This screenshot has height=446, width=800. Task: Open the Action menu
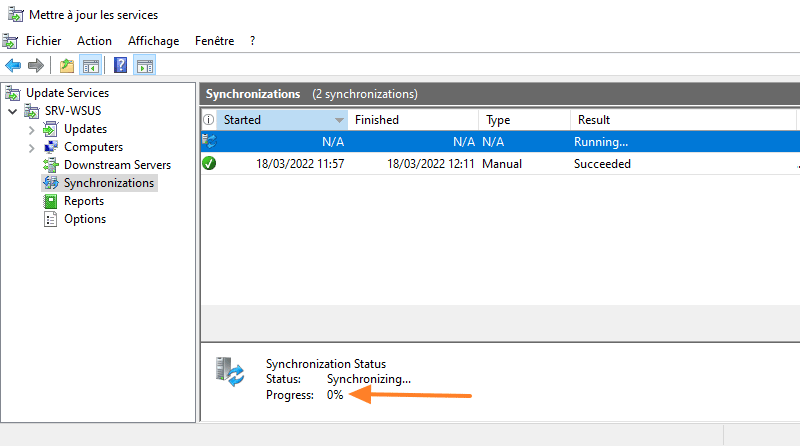(94, 41)
